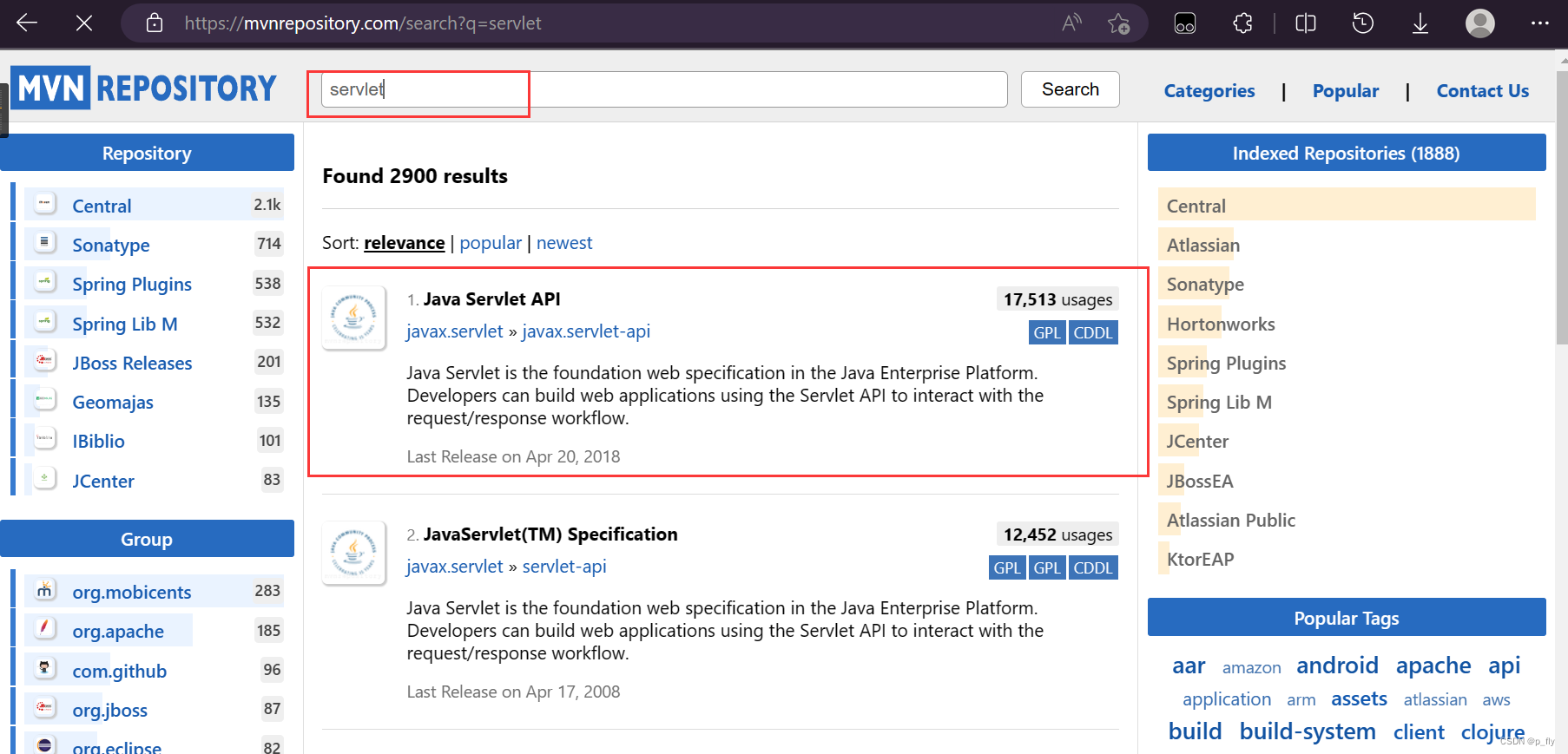Image resolution: width=1568 pixels, height=754 pixels.
Task: Sort results by relevance
Action: 405,243
